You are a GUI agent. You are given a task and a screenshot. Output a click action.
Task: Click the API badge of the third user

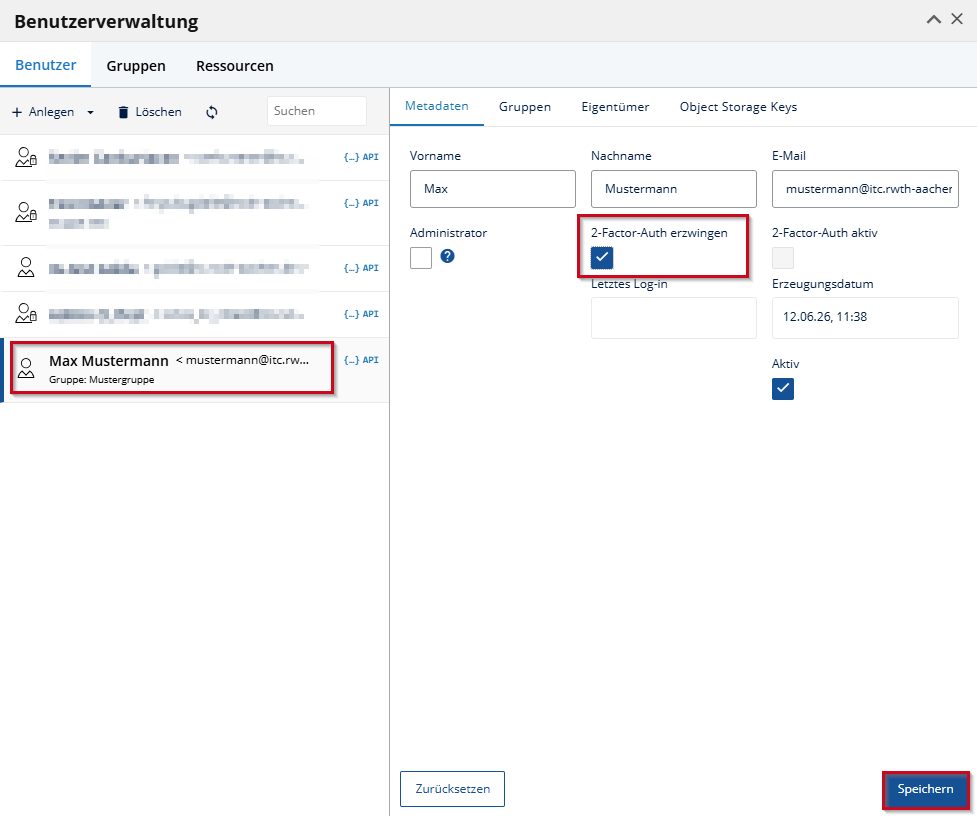click(x=361, y=268)
